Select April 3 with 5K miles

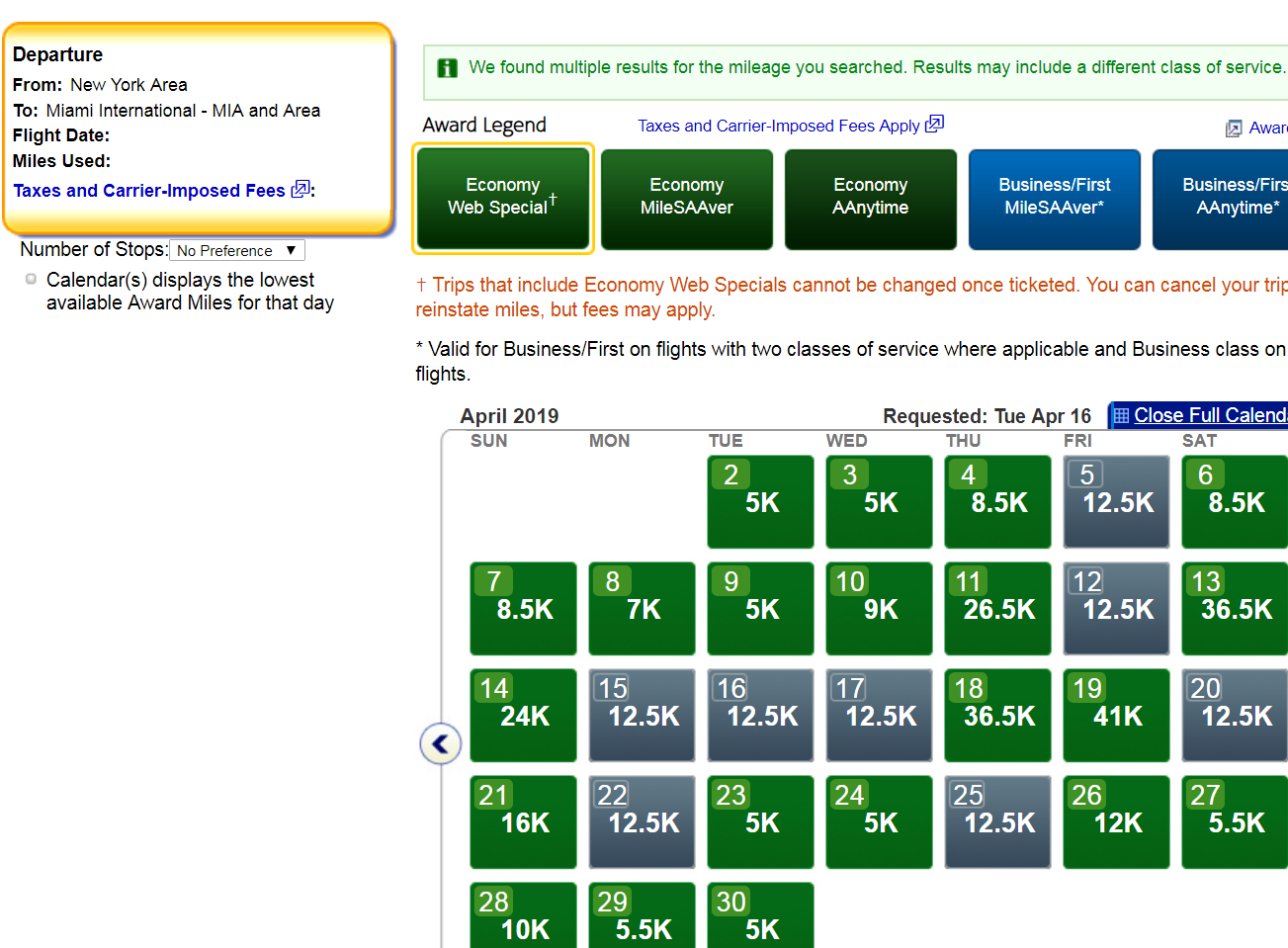click(x=880, y=502)
